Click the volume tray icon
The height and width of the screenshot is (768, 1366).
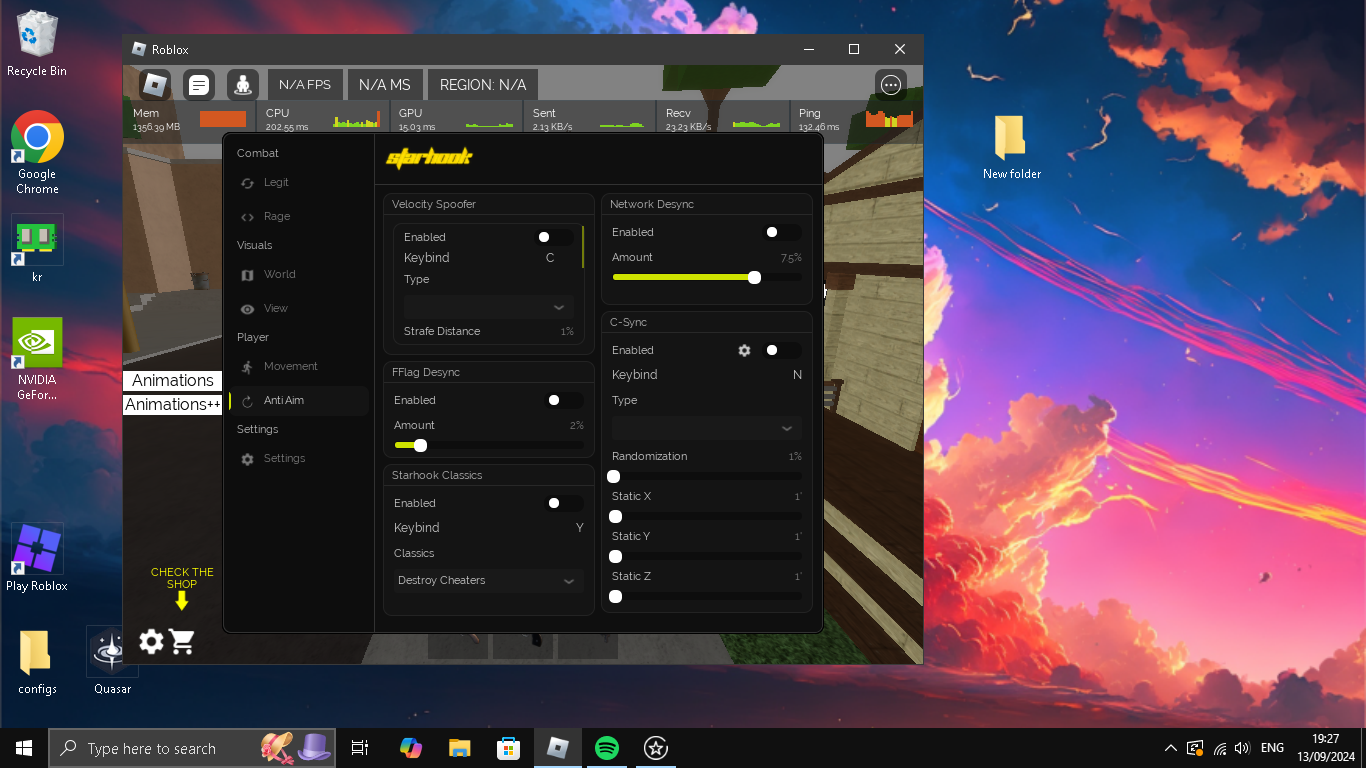point(1242,748)
